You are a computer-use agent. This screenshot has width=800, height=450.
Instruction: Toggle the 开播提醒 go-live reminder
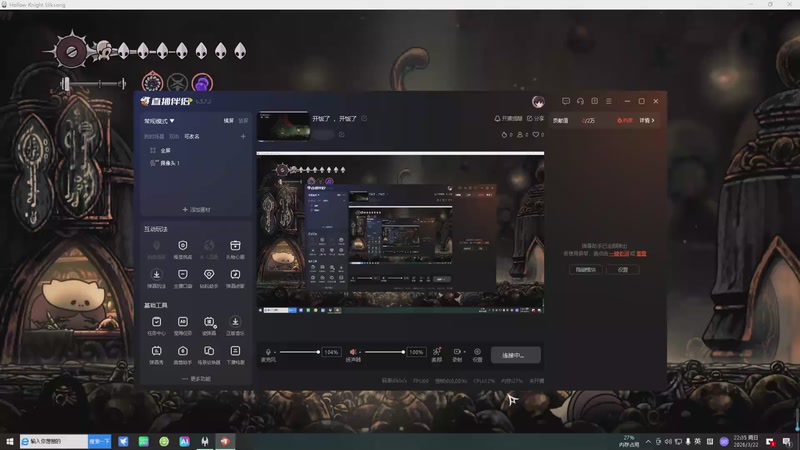point(508,118)
